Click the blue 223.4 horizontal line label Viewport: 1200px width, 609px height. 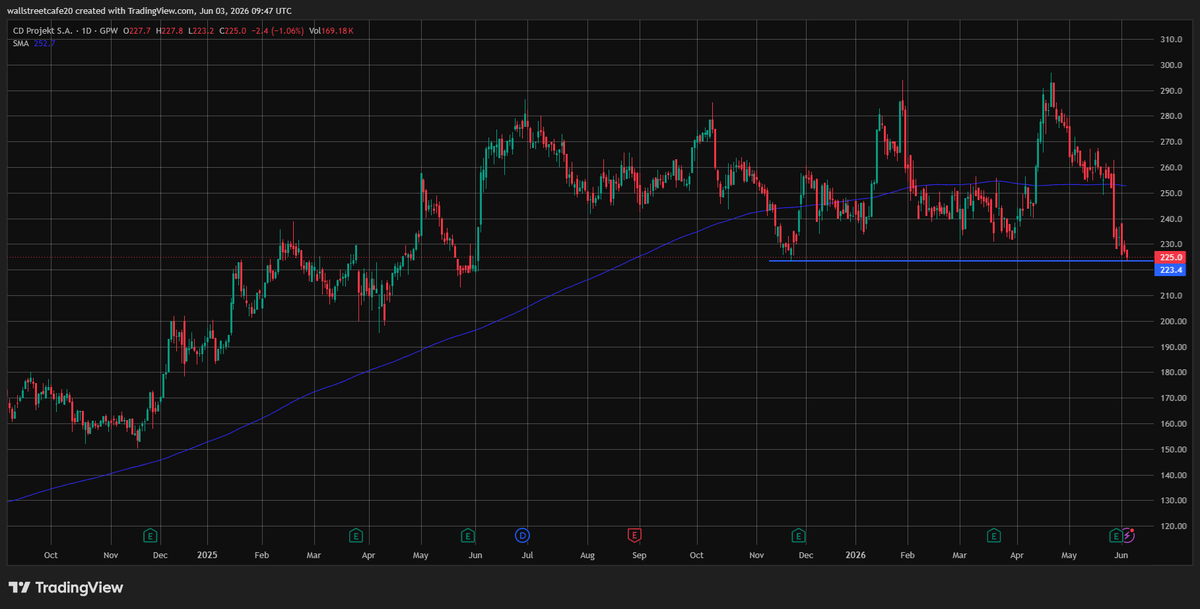(x=1170, y=270)
